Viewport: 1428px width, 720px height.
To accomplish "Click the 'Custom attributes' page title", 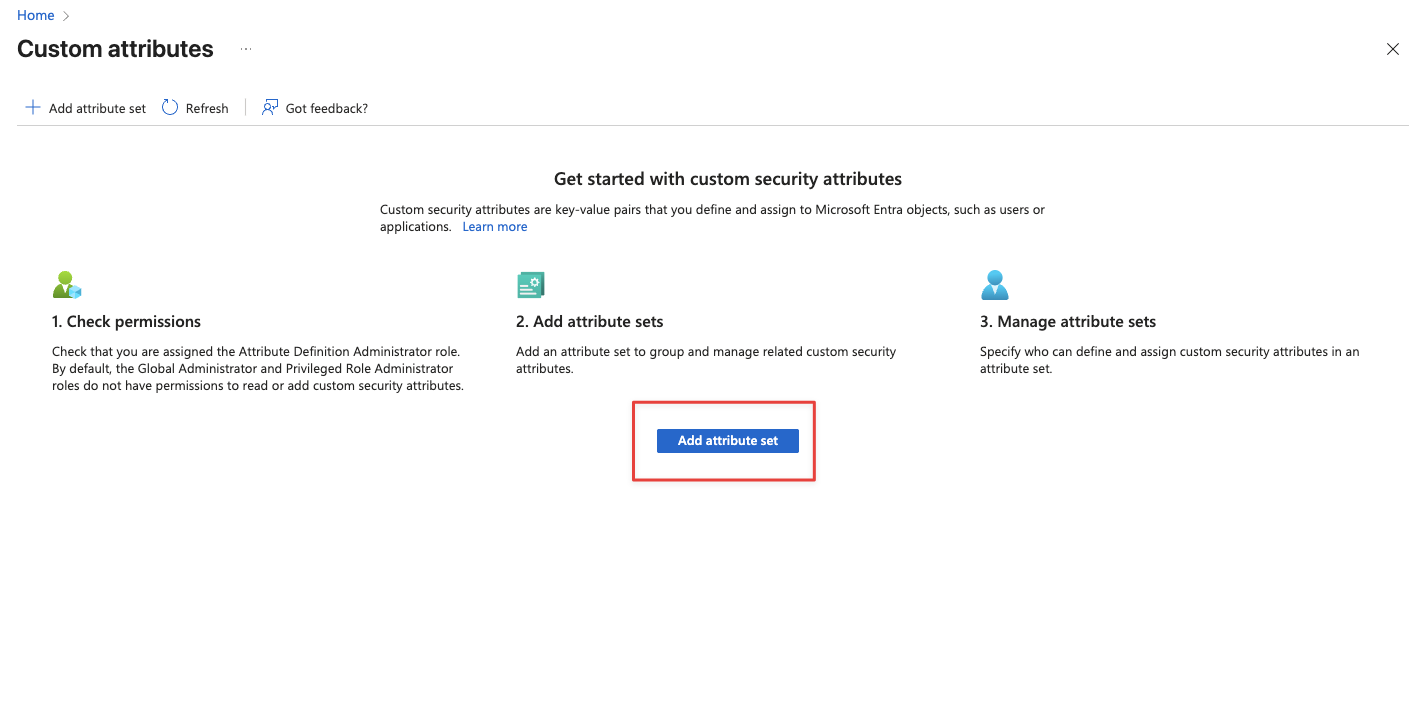I will point(115,49).
